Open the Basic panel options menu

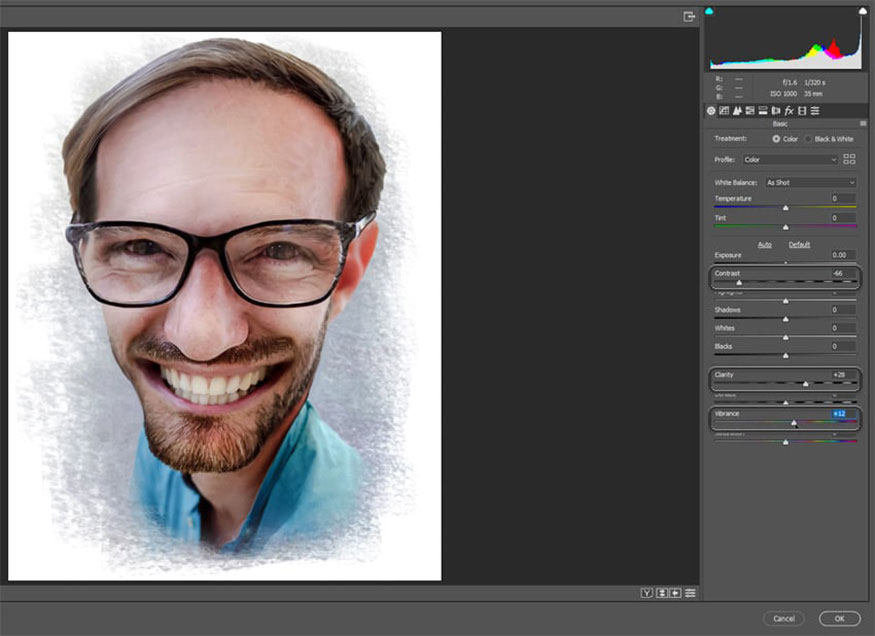click(x=863, y=123)
